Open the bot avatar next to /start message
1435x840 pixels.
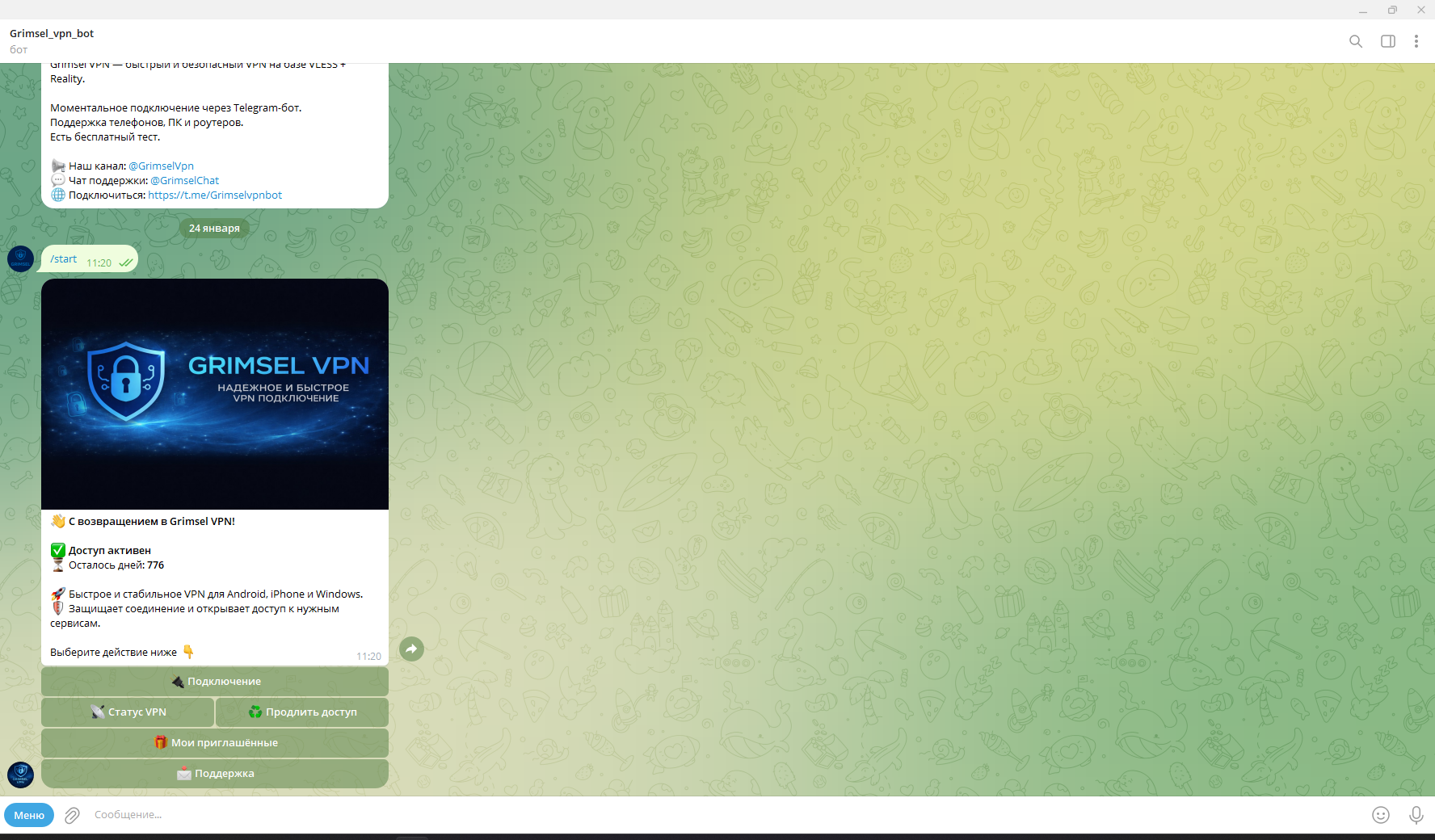20,259
